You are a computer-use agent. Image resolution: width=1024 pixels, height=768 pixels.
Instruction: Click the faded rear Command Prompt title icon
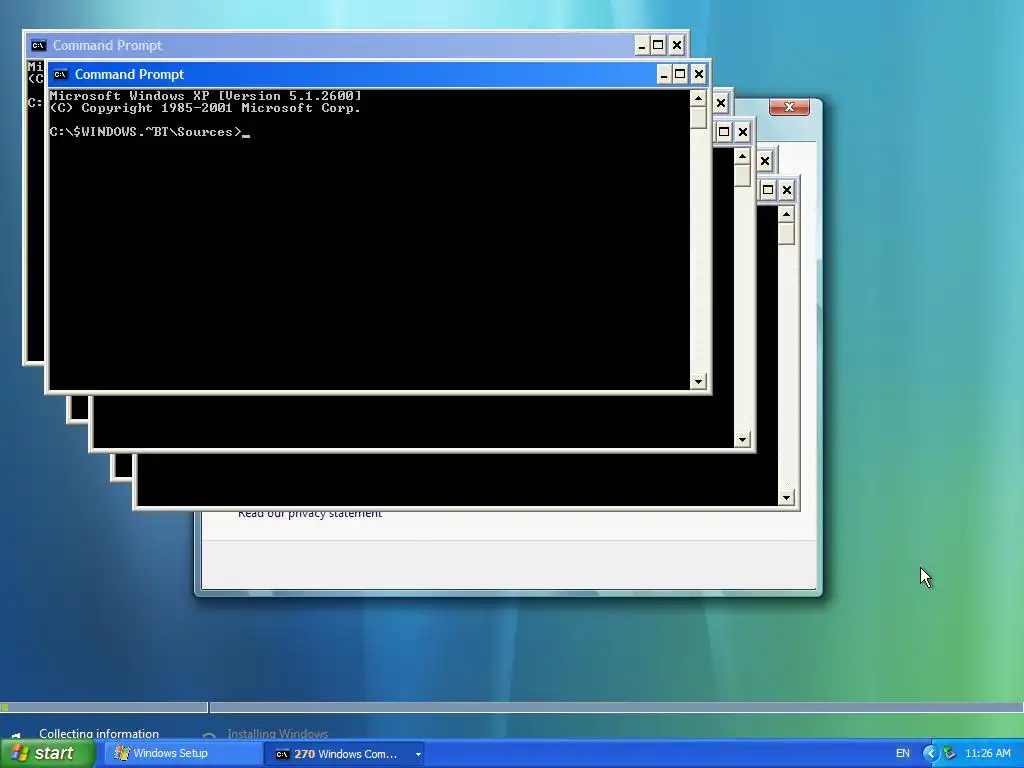[39, 45]
